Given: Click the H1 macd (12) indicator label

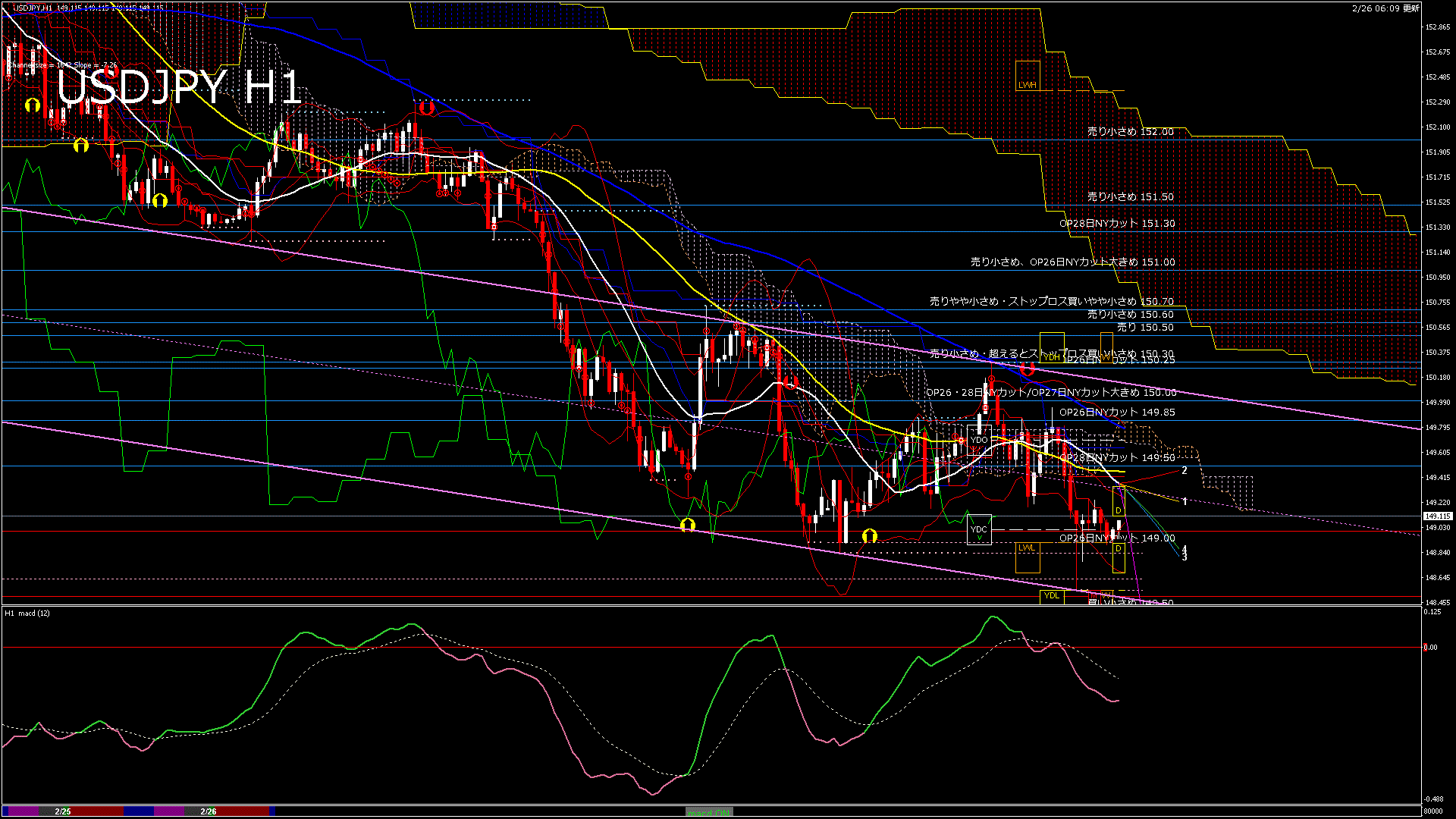Looking at the screenshot, I should pos(27,613).
